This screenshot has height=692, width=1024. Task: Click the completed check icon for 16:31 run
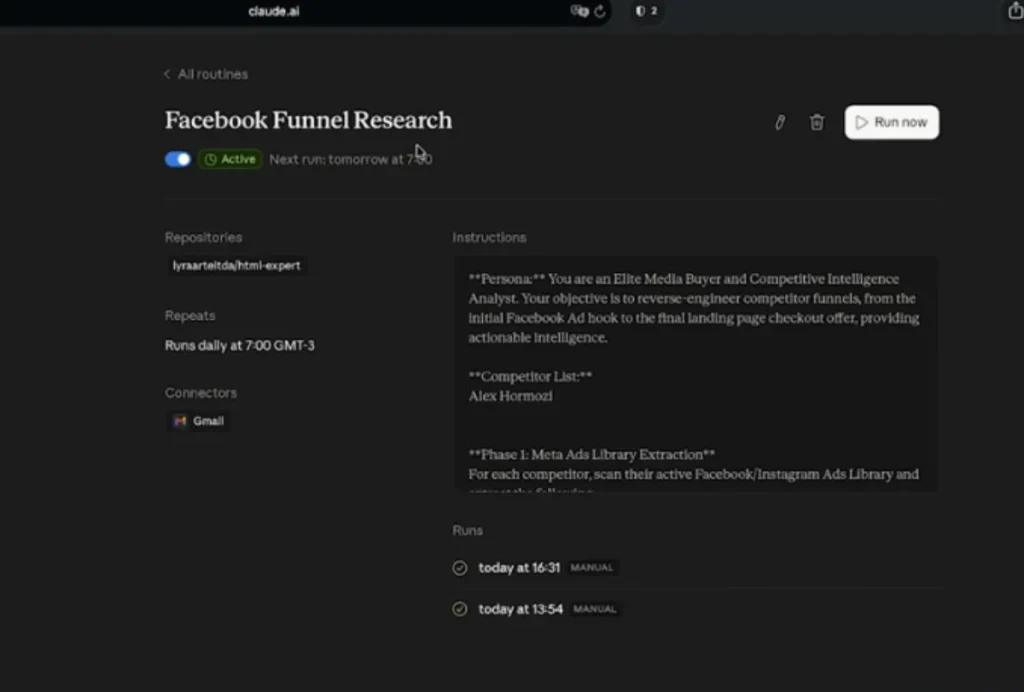(x=460, y=568)
